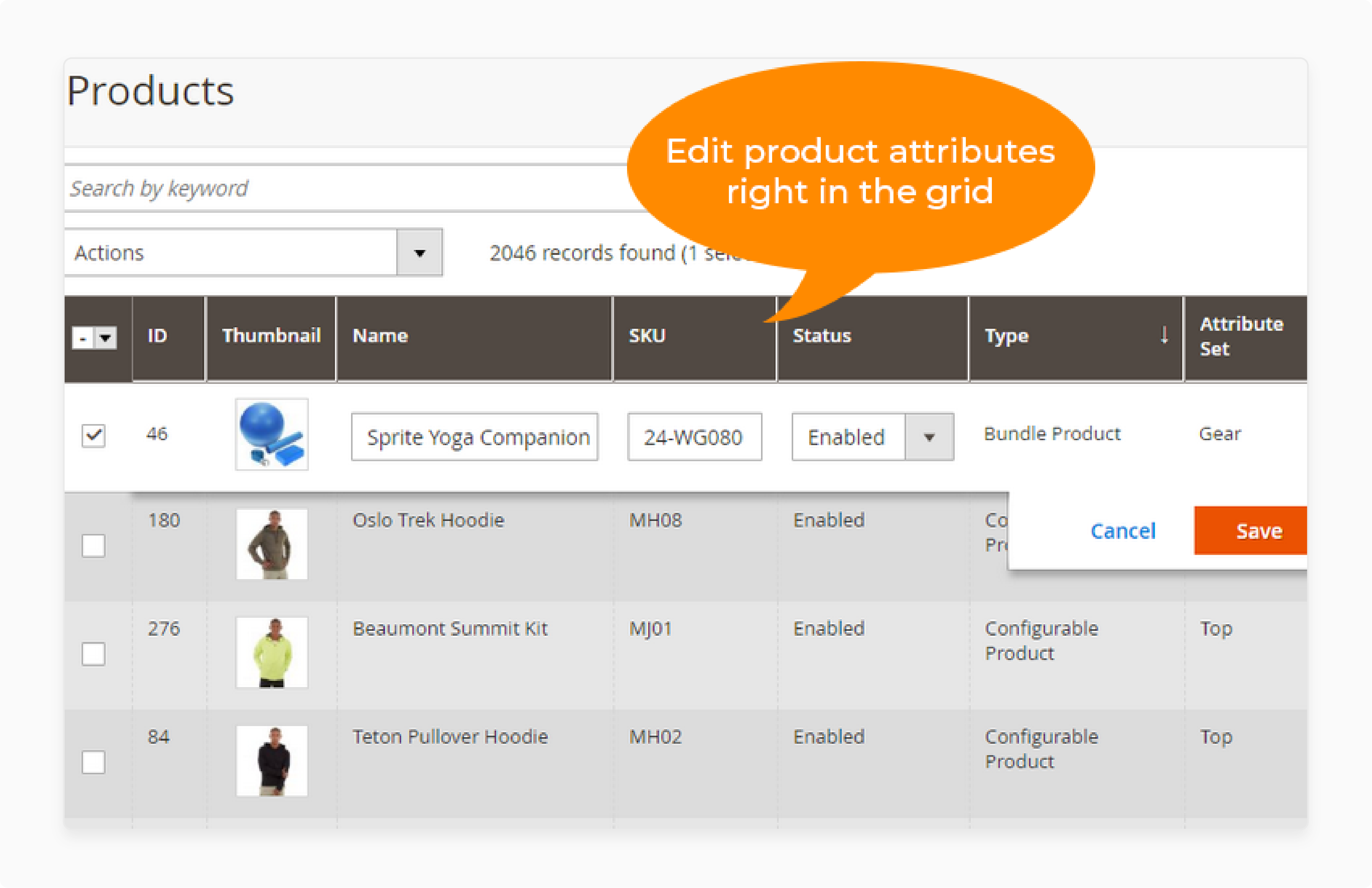Click Enabled status for Beaumont Summit Kit
1372x888 pixels.
(829, 628)
